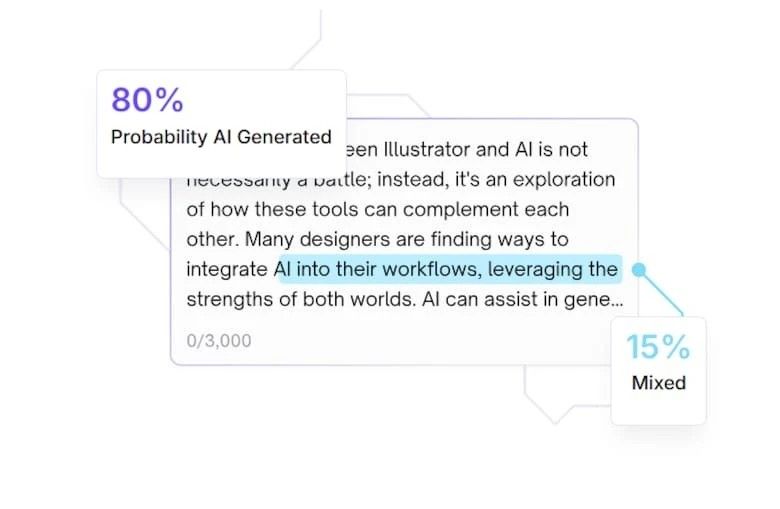Click the connector line to the Mixed card
780x509 pixels.
tap(663, 295)
